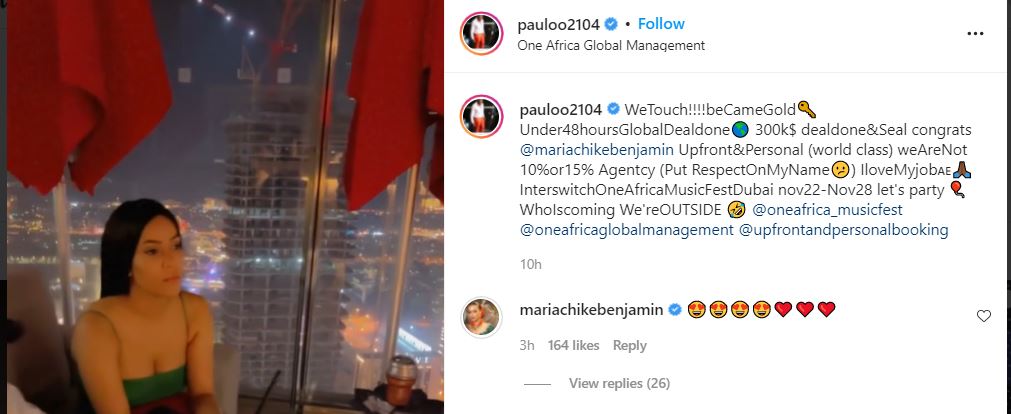Open the three-dot more options menu
This screenshot has height=414, width=1011.
pos(975,34)
